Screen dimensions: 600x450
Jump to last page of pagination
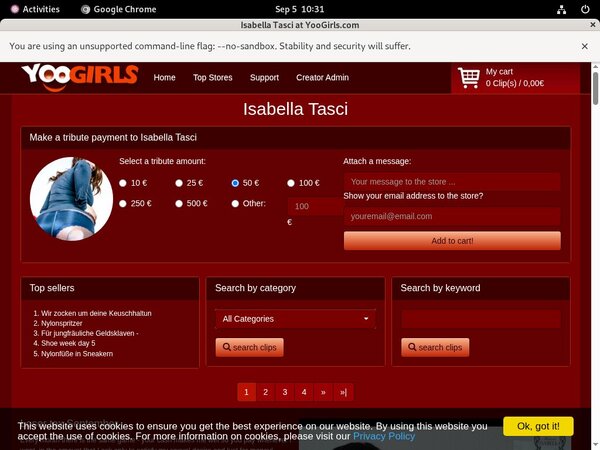[x=343, y=392]
